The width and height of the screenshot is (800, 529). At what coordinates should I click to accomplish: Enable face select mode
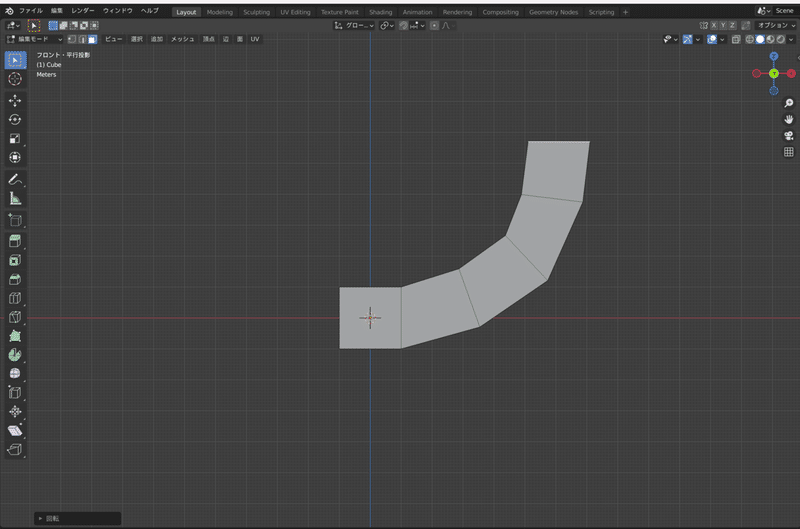click(92, 39)
